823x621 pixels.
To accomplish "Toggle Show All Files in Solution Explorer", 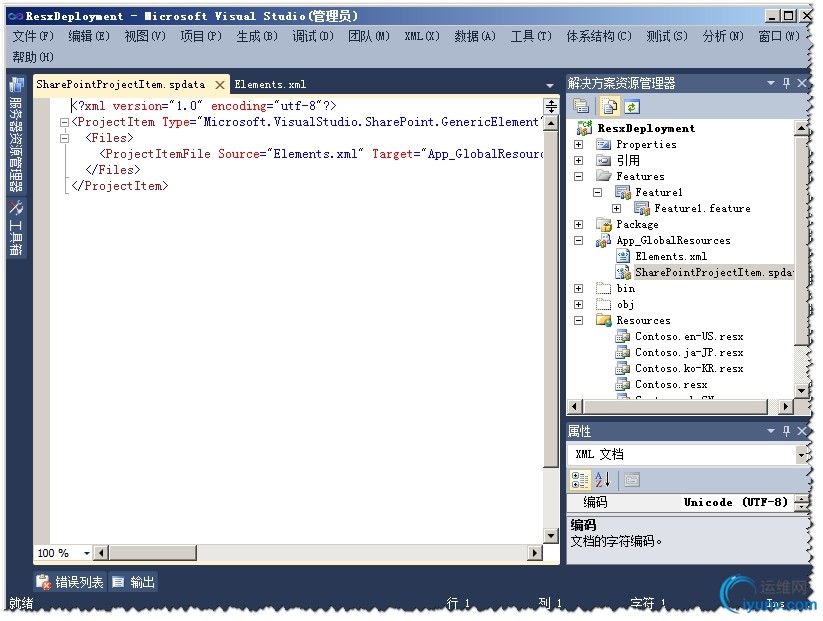I will coord(609,107).
